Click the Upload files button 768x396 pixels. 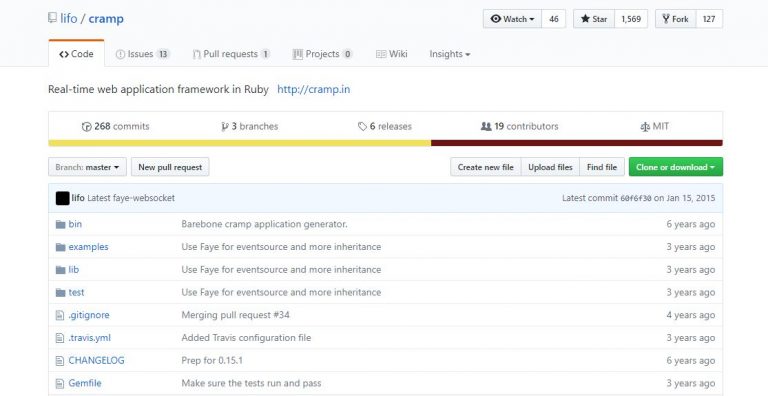(550, 167)
